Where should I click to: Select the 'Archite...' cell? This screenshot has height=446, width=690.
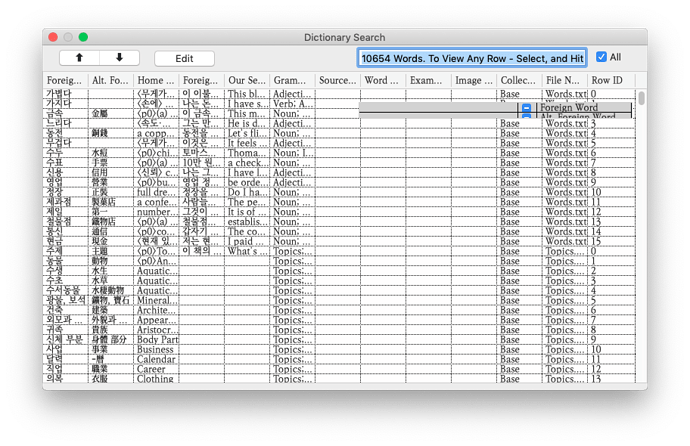[156, 310]
